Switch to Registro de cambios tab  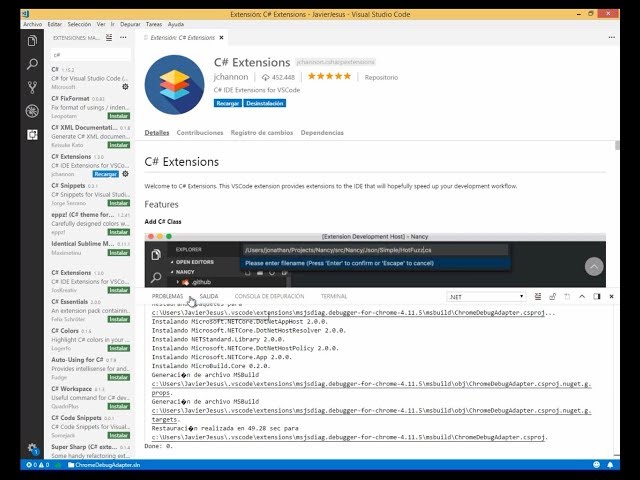(262, 133)
